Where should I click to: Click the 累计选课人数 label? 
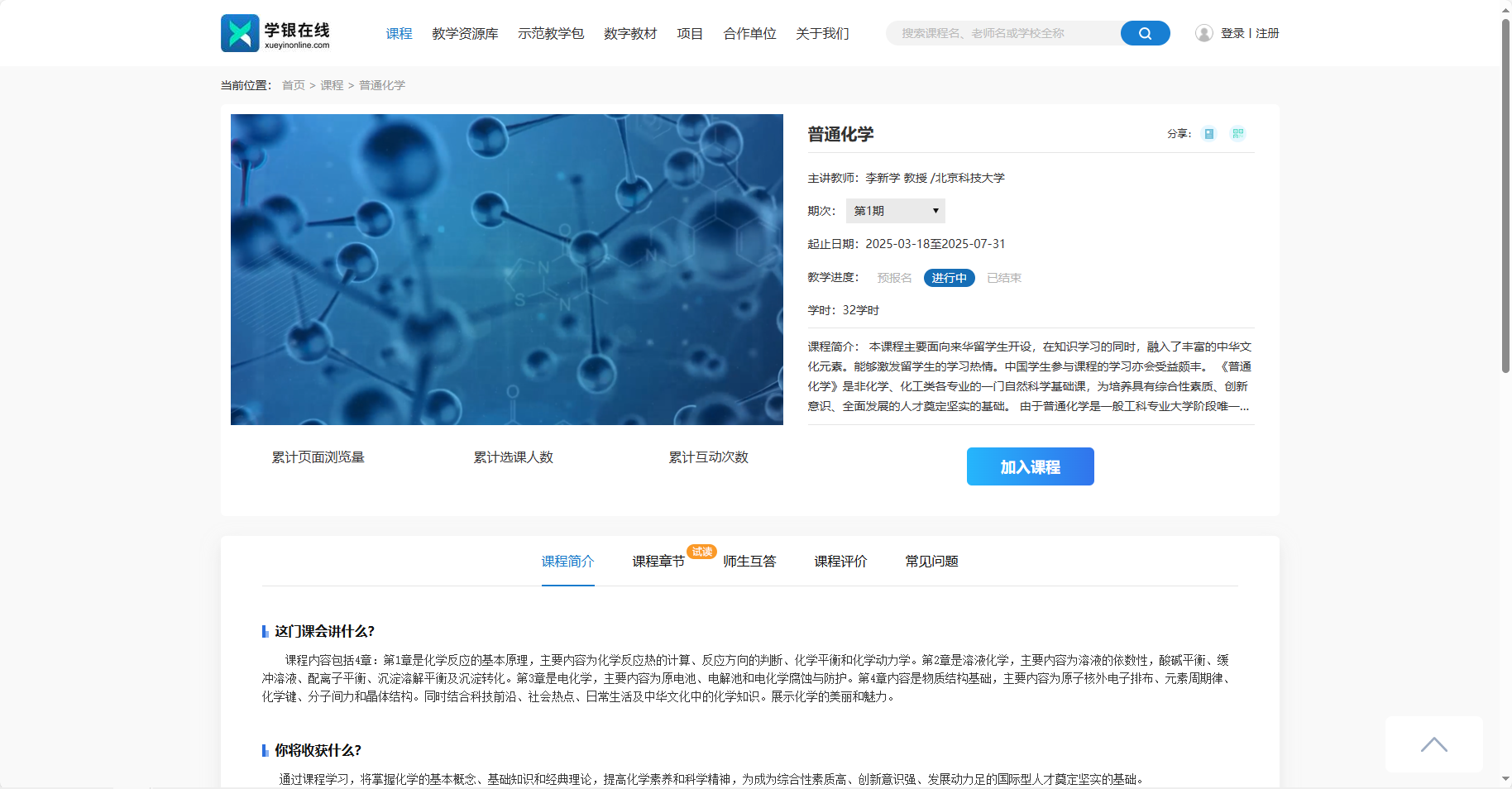(513, 457)
